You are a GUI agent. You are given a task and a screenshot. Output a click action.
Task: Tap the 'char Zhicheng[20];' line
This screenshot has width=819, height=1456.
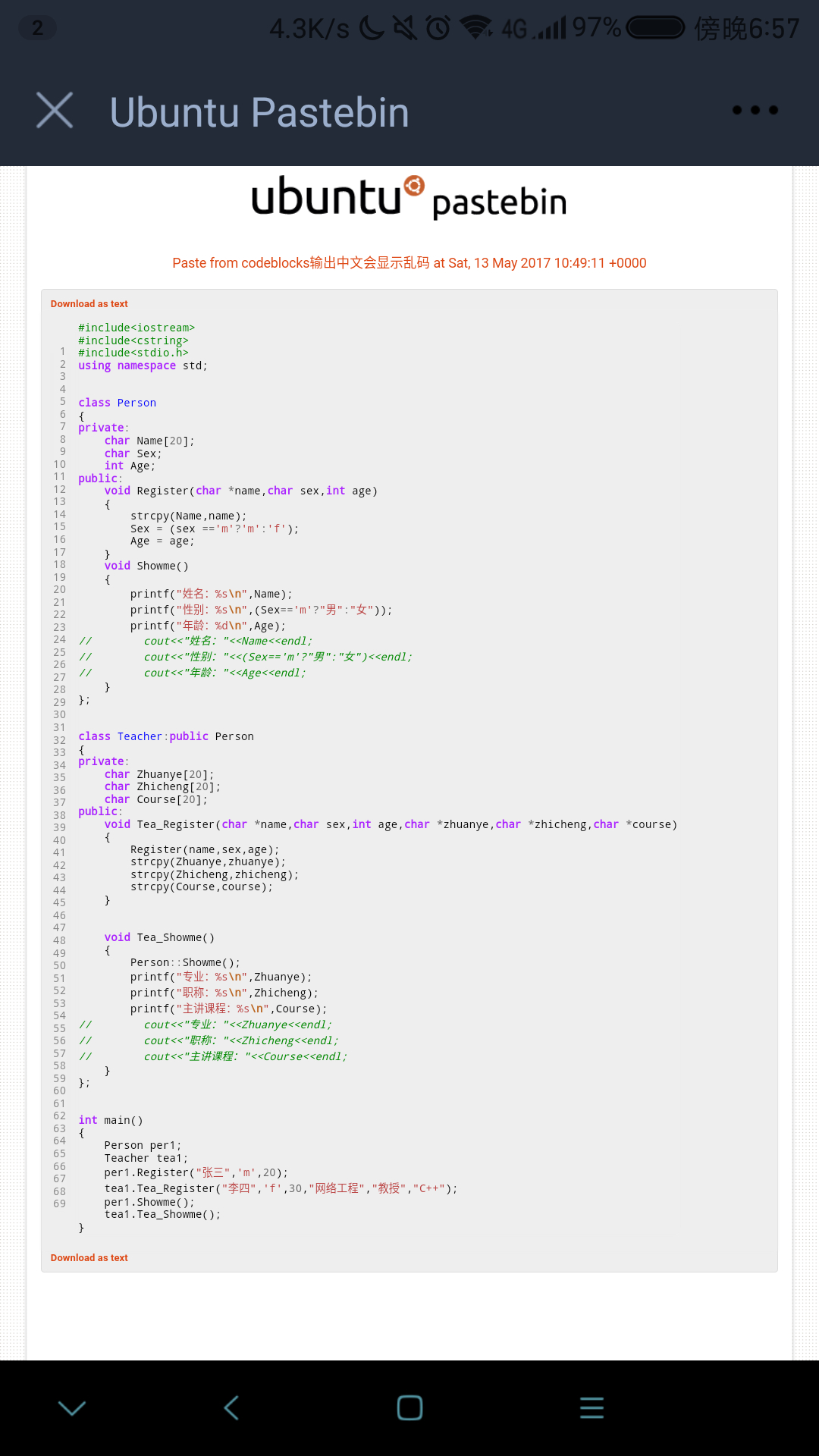coord(162,786)
